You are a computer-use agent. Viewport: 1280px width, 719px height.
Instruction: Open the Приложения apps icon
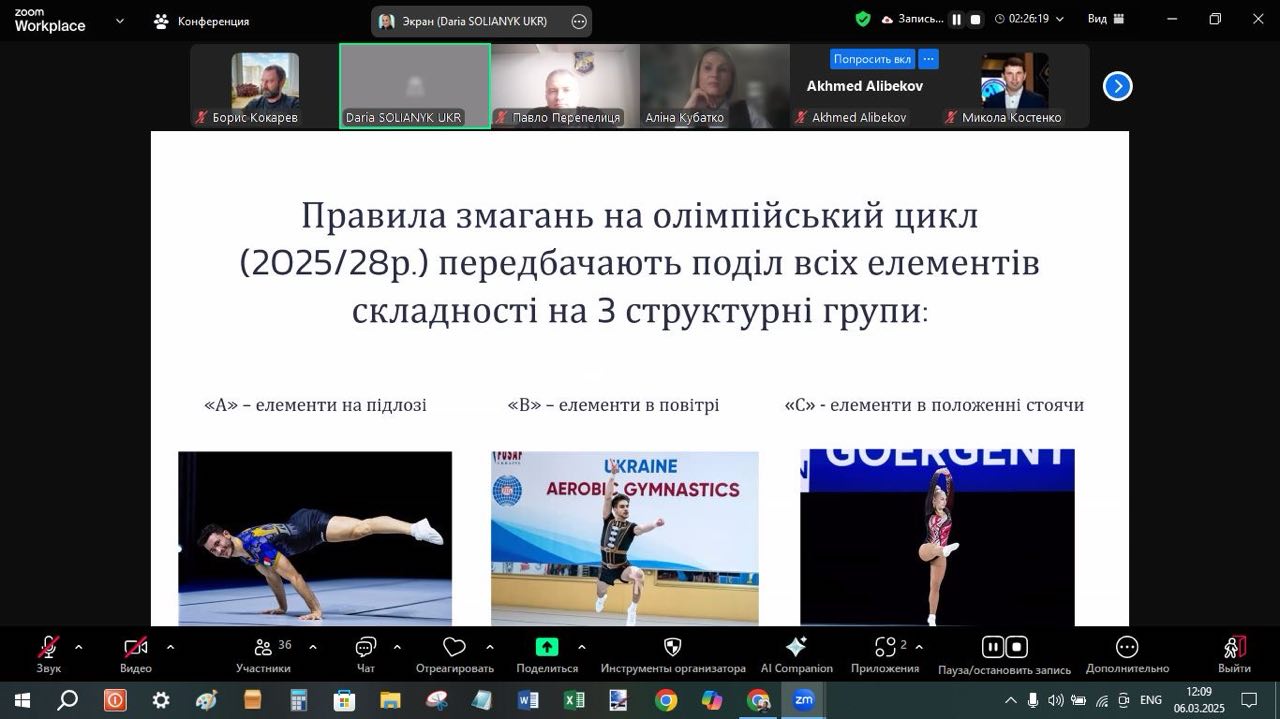[885, 653]
